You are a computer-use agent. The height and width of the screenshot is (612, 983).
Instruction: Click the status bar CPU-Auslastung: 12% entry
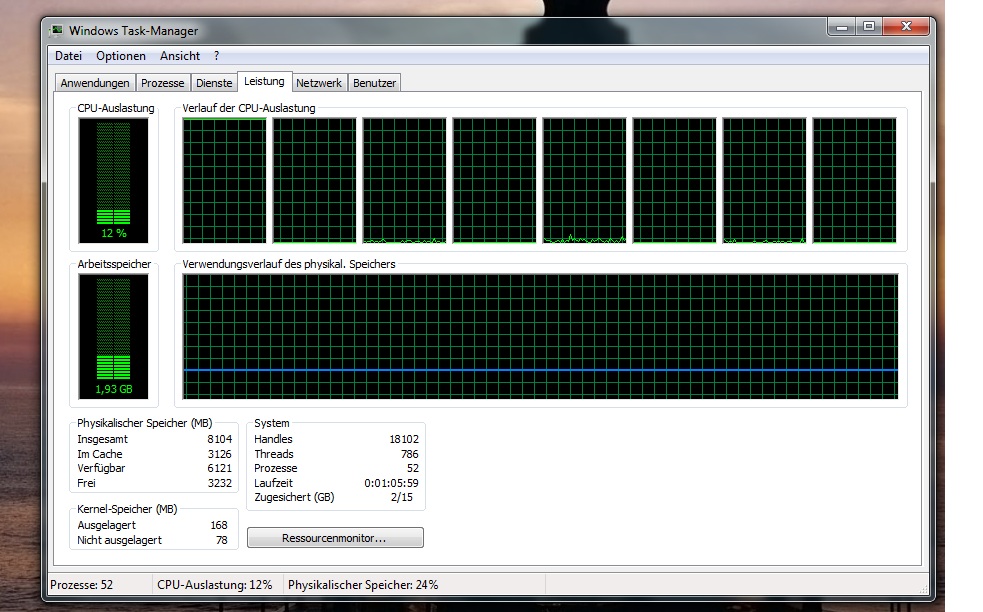coord(215,585)
